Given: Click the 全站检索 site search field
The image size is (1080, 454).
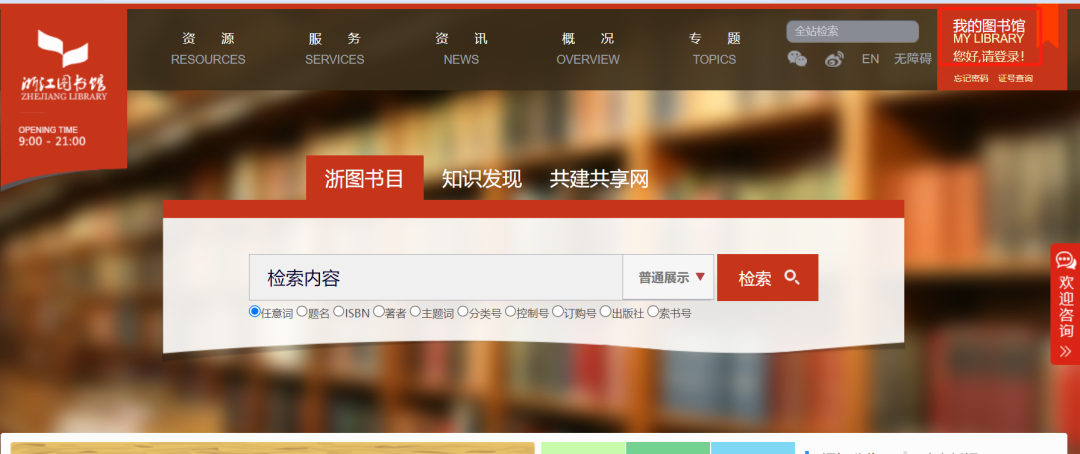Looking at the screenshot, I should pyautogui.click(x=851, y=31).
